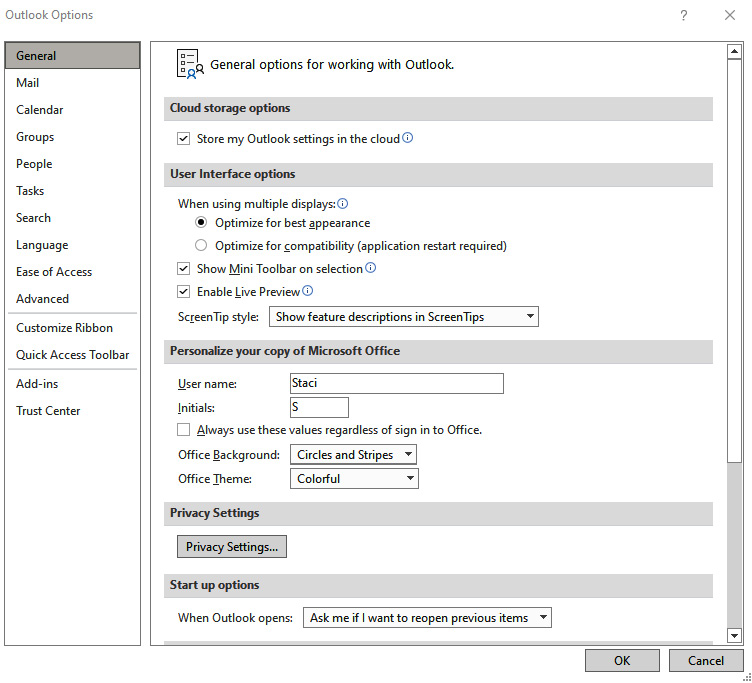Click the vertical scrollbar thumb

point(734,261)
